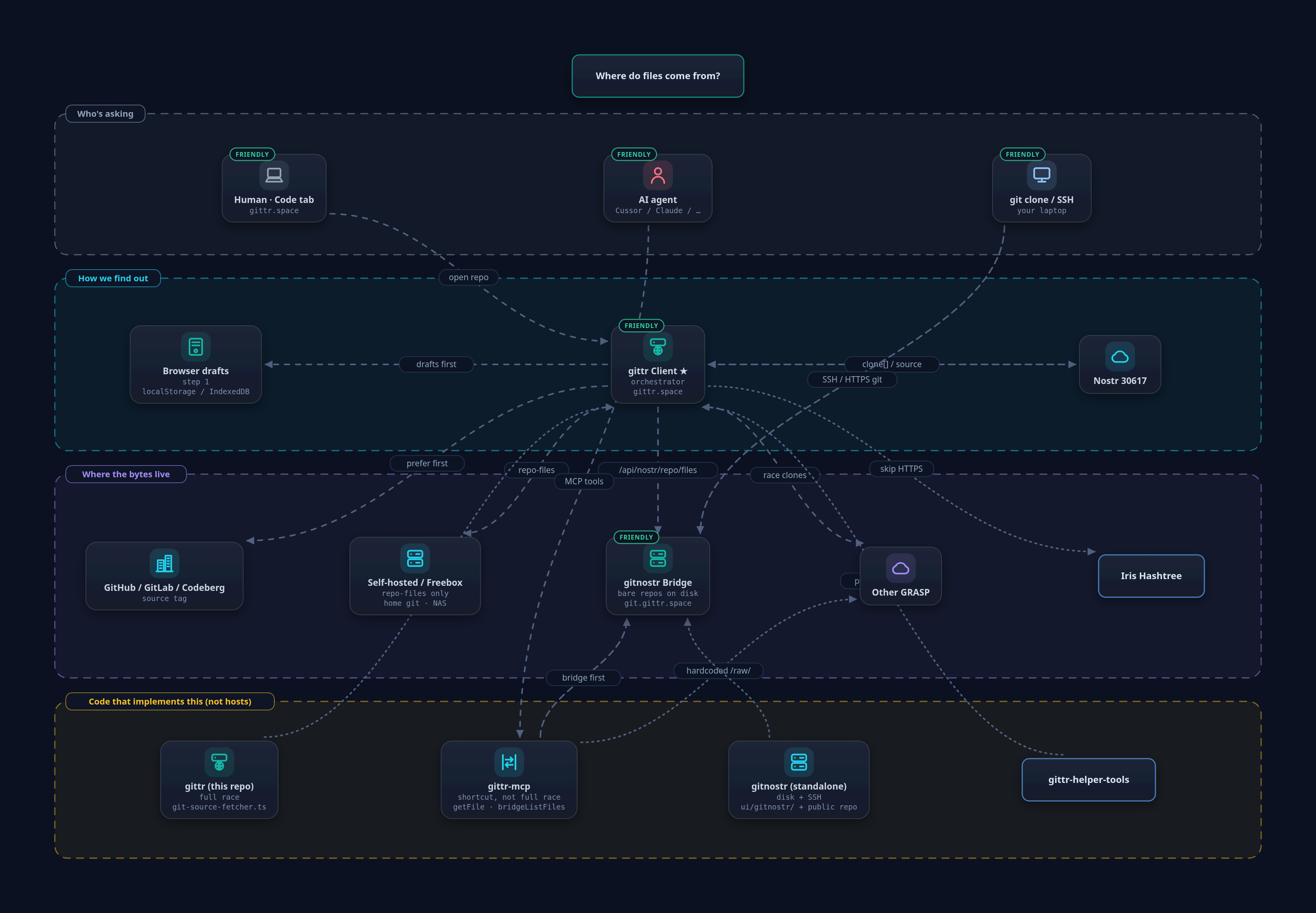Click the 'Human · Code tab' title text
Screen dimensions: 1316x913
(274, 200)
